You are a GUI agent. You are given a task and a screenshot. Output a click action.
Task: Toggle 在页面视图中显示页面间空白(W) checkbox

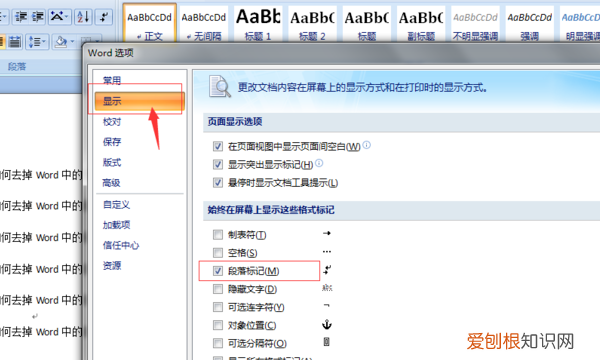[x=218, y=146]
